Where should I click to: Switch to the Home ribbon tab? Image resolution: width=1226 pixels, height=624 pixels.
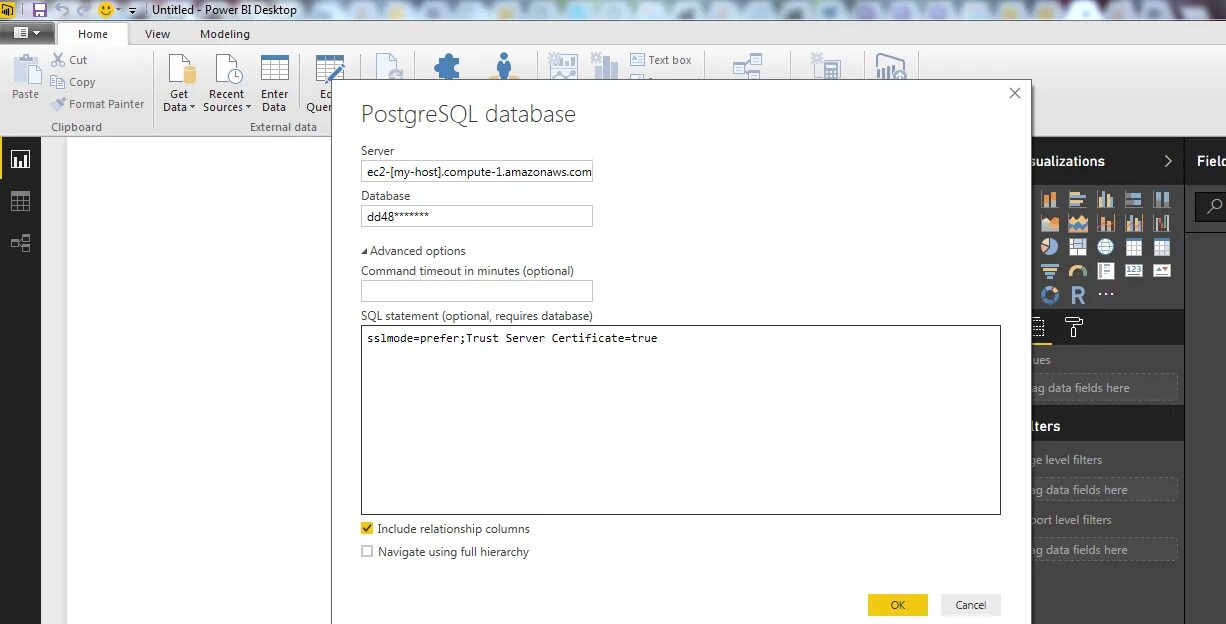[93, 34]
